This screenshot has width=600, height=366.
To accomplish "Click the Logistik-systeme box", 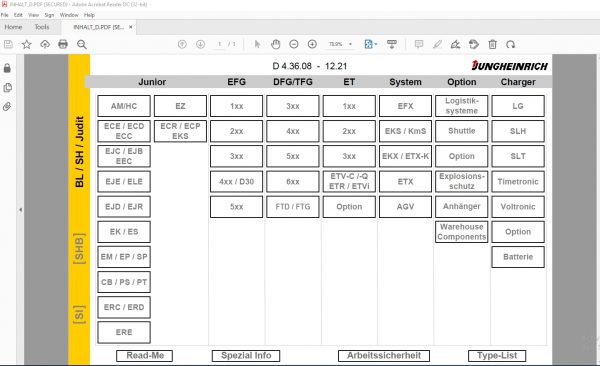I will coord(461,106).
